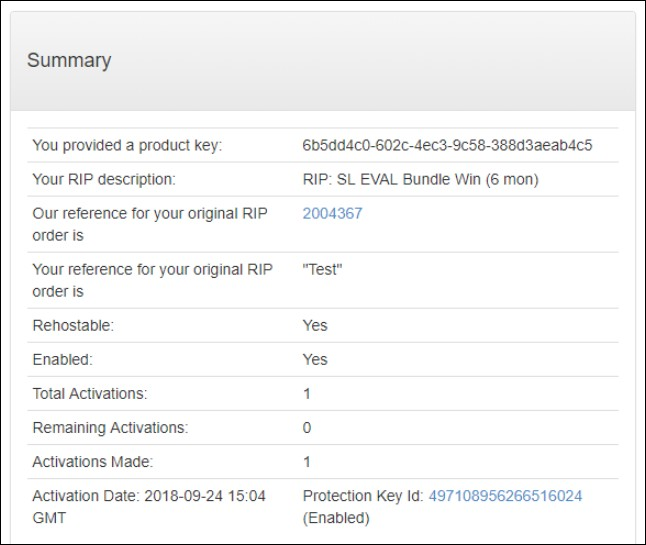Click the '(Enabled)' status under Protection Key Id

click(336, 518)
